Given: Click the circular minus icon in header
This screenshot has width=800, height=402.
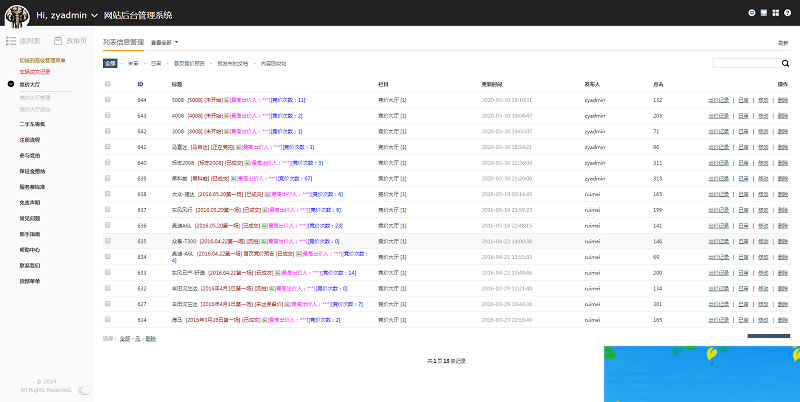Looking at the screenshot, I should (751, 14).
